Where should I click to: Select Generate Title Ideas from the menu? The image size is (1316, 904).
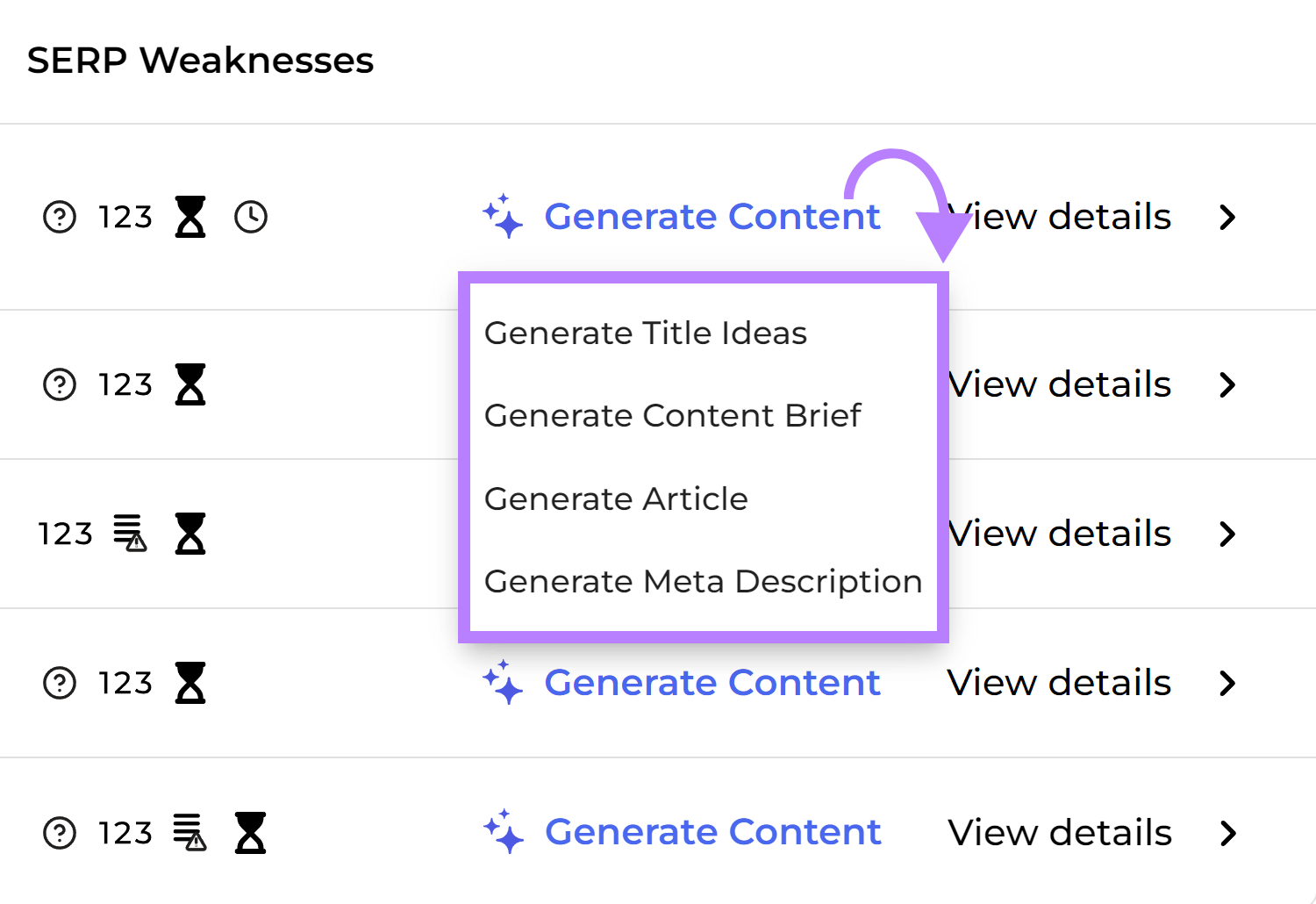click(x=646, y=334)
